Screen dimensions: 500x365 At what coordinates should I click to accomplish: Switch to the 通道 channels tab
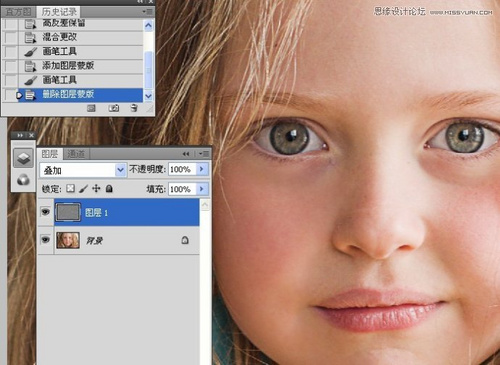point(76,154)
